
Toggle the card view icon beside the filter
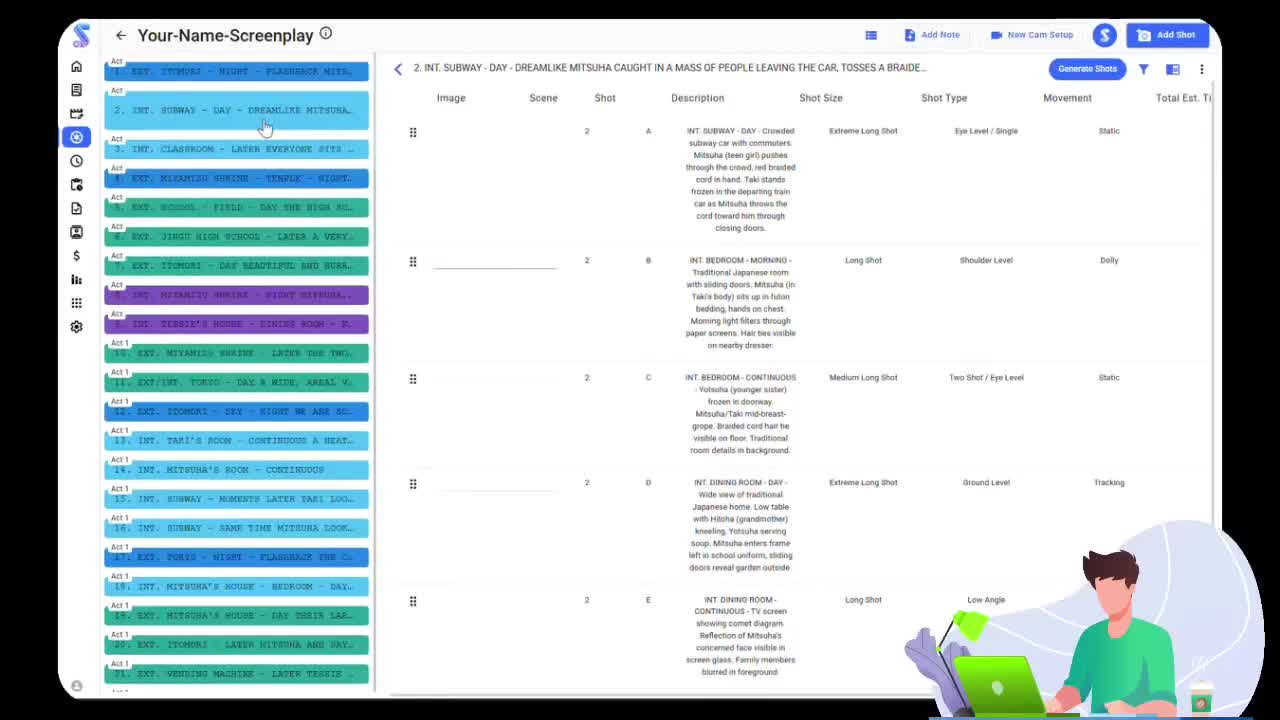[1172, 68]
